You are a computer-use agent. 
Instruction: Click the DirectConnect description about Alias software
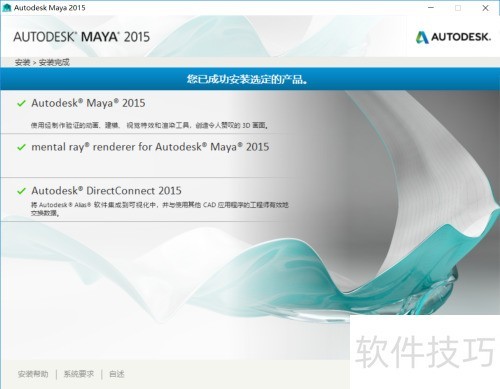(x=160, y=209)
